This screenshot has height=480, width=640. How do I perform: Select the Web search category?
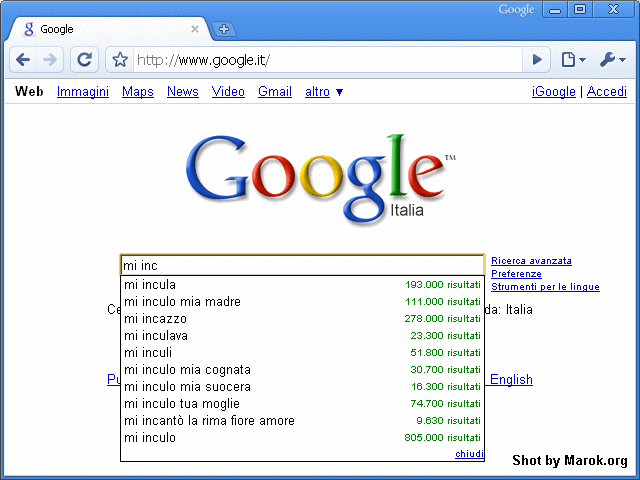click(x=29, y=91)
